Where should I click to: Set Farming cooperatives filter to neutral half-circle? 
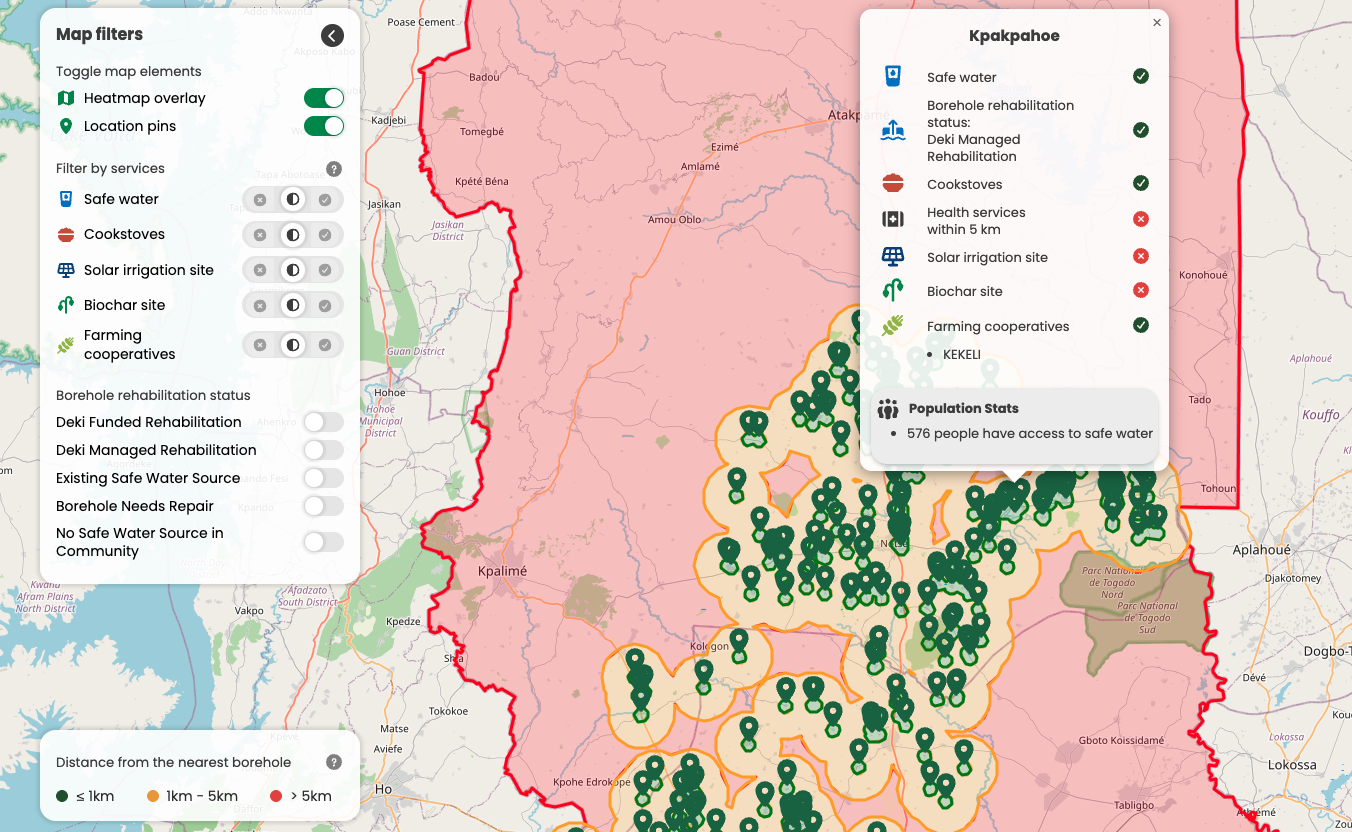pos(293,345)
